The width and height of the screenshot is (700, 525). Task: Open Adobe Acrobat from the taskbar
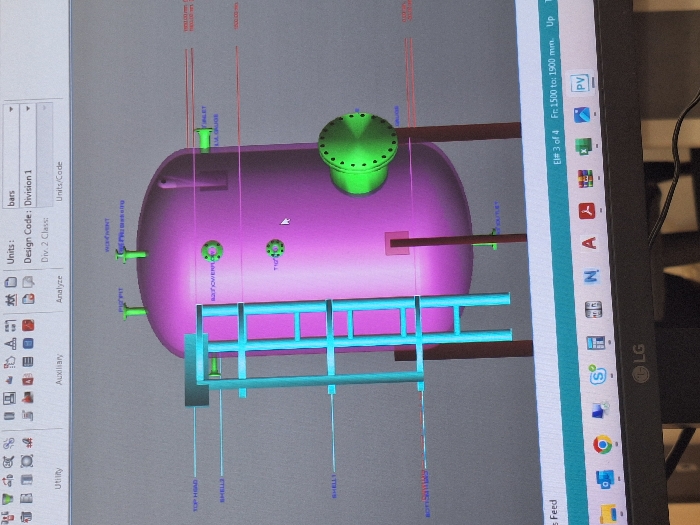click(x=590, y=211)
